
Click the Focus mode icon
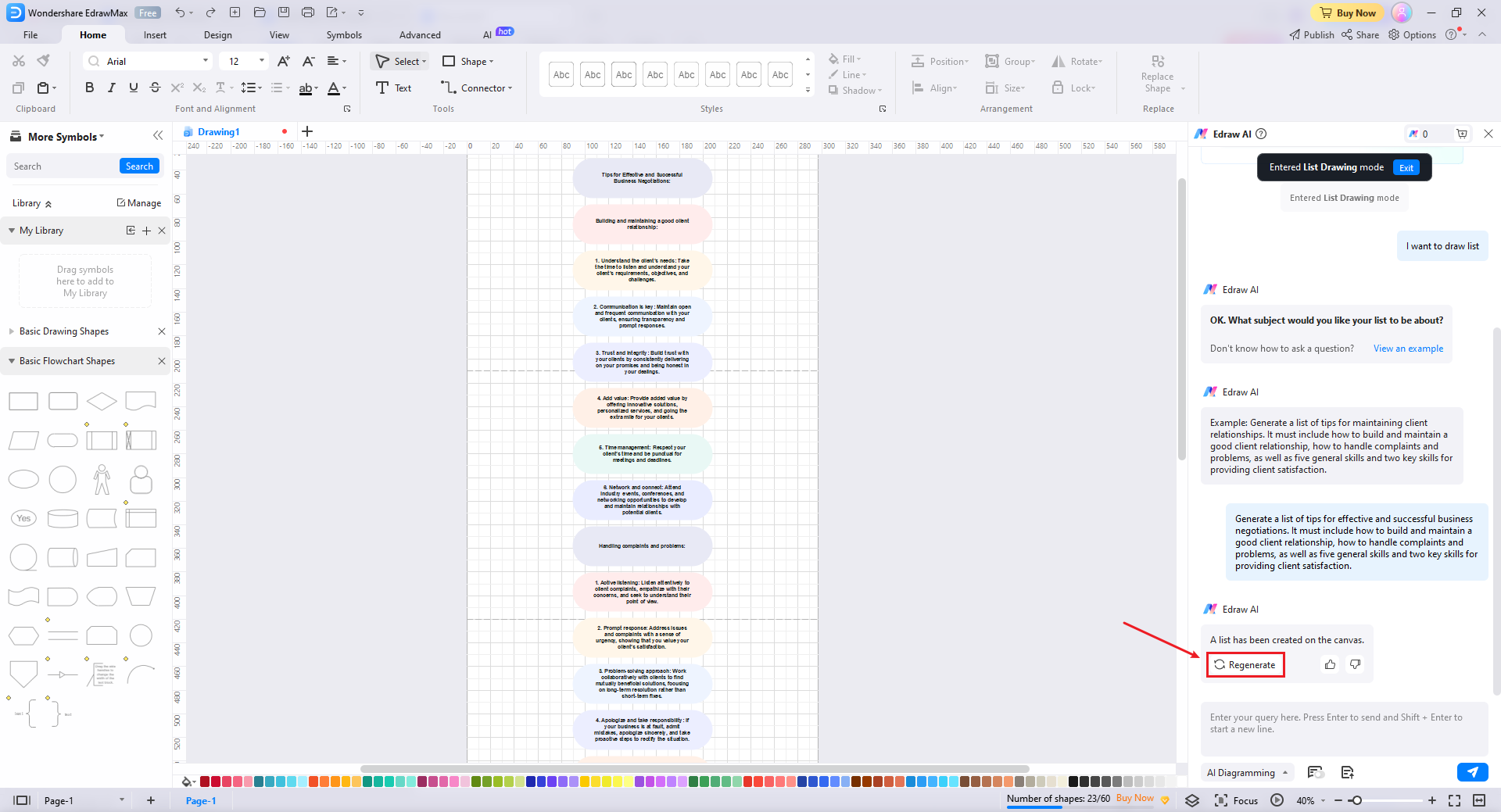pyautogui.click(x=1221, y=800)
